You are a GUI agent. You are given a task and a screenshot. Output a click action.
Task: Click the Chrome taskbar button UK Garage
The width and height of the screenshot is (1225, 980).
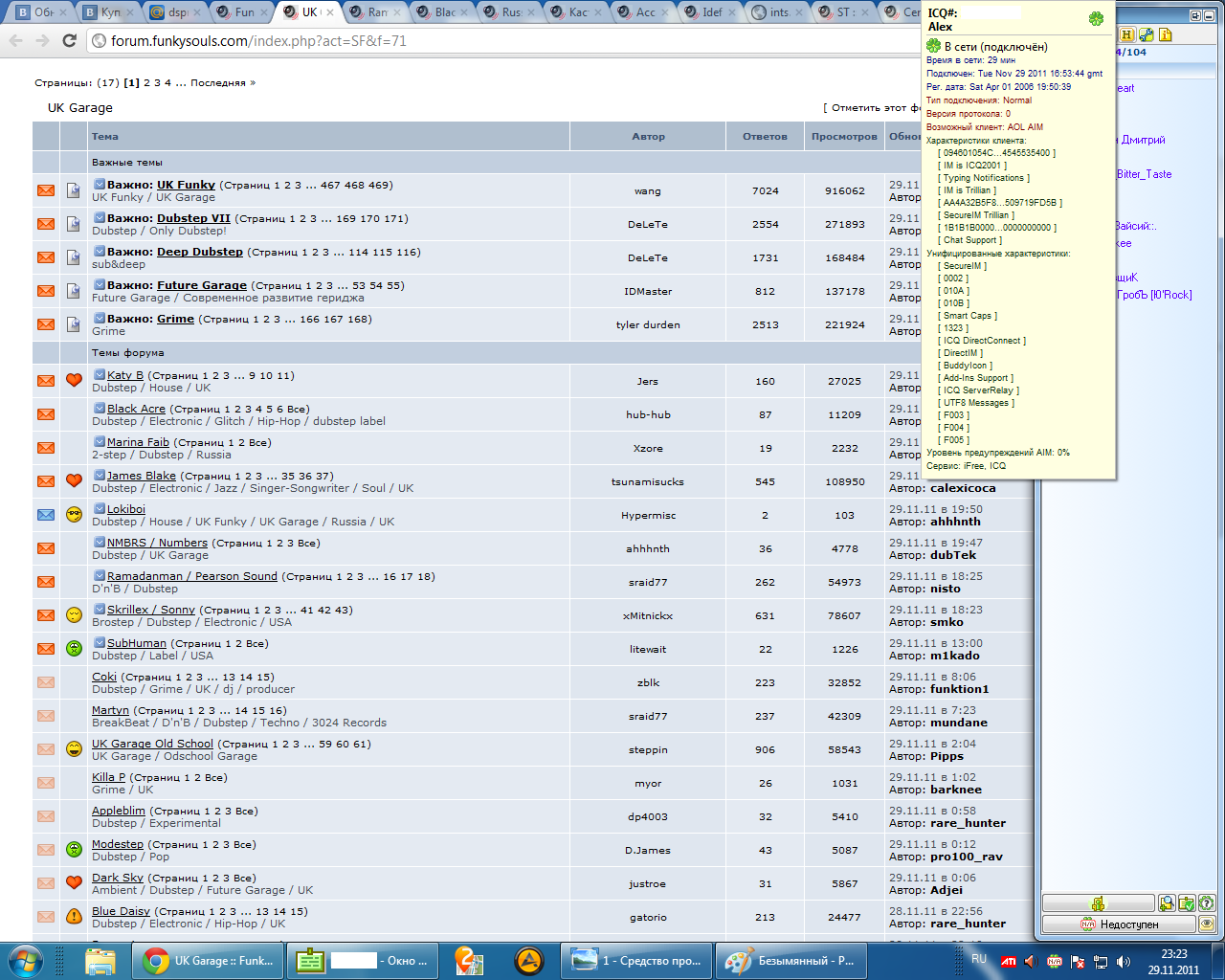coord(207,960)
